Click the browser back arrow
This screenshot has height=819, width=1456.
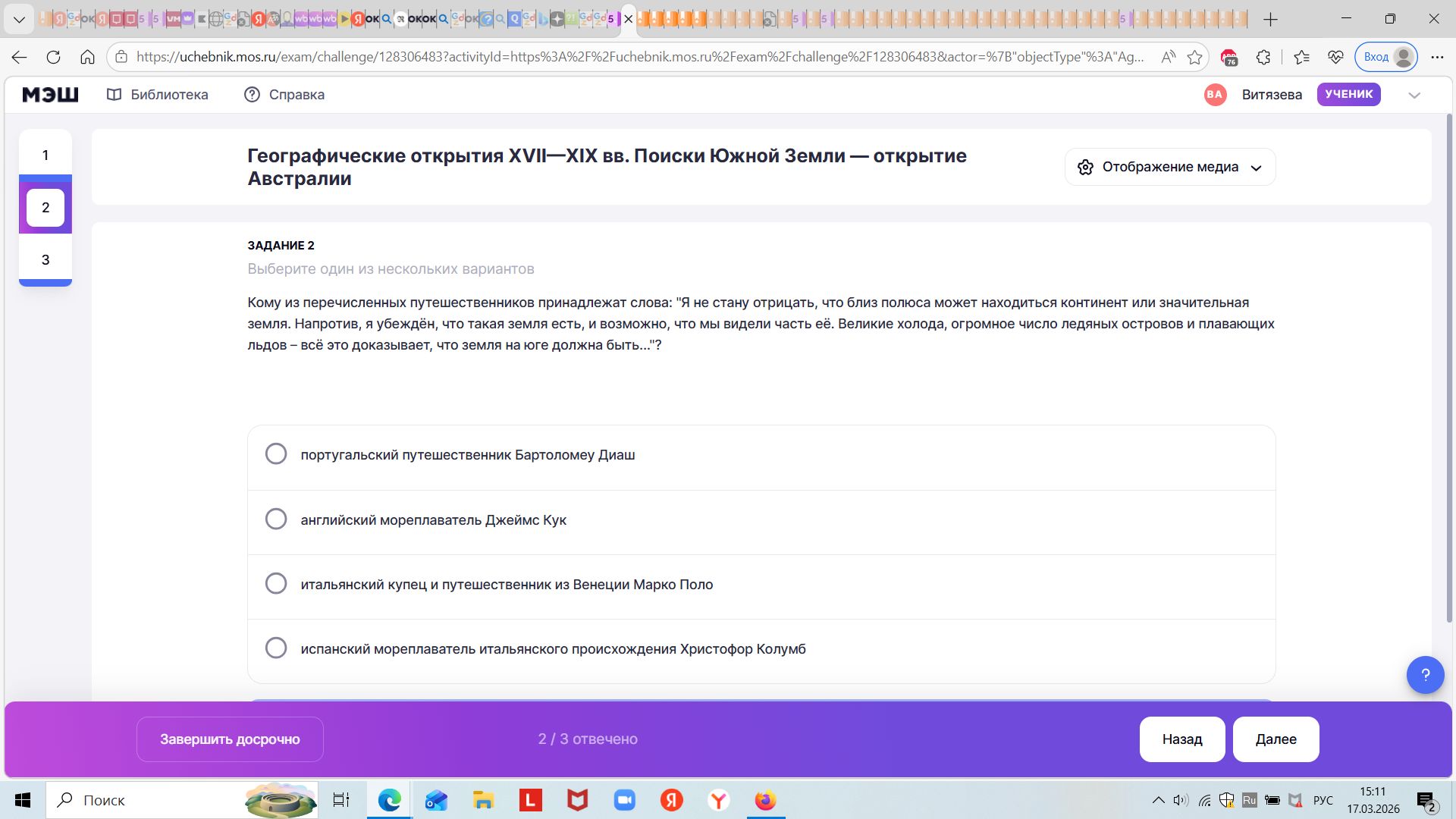coord(20,57)
